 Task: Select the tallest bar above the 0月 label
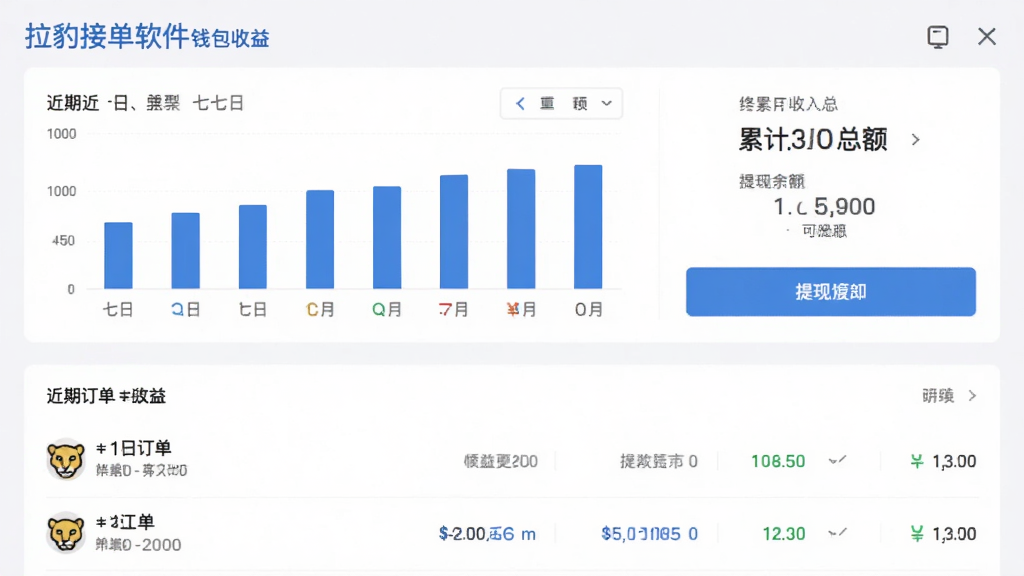[588, 227]
